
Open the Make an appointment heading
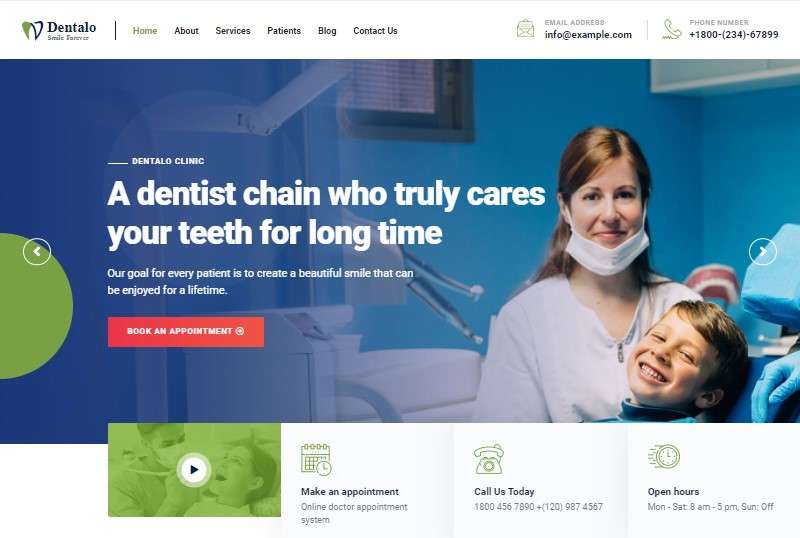pyautogui.click(x=349, y=492)
